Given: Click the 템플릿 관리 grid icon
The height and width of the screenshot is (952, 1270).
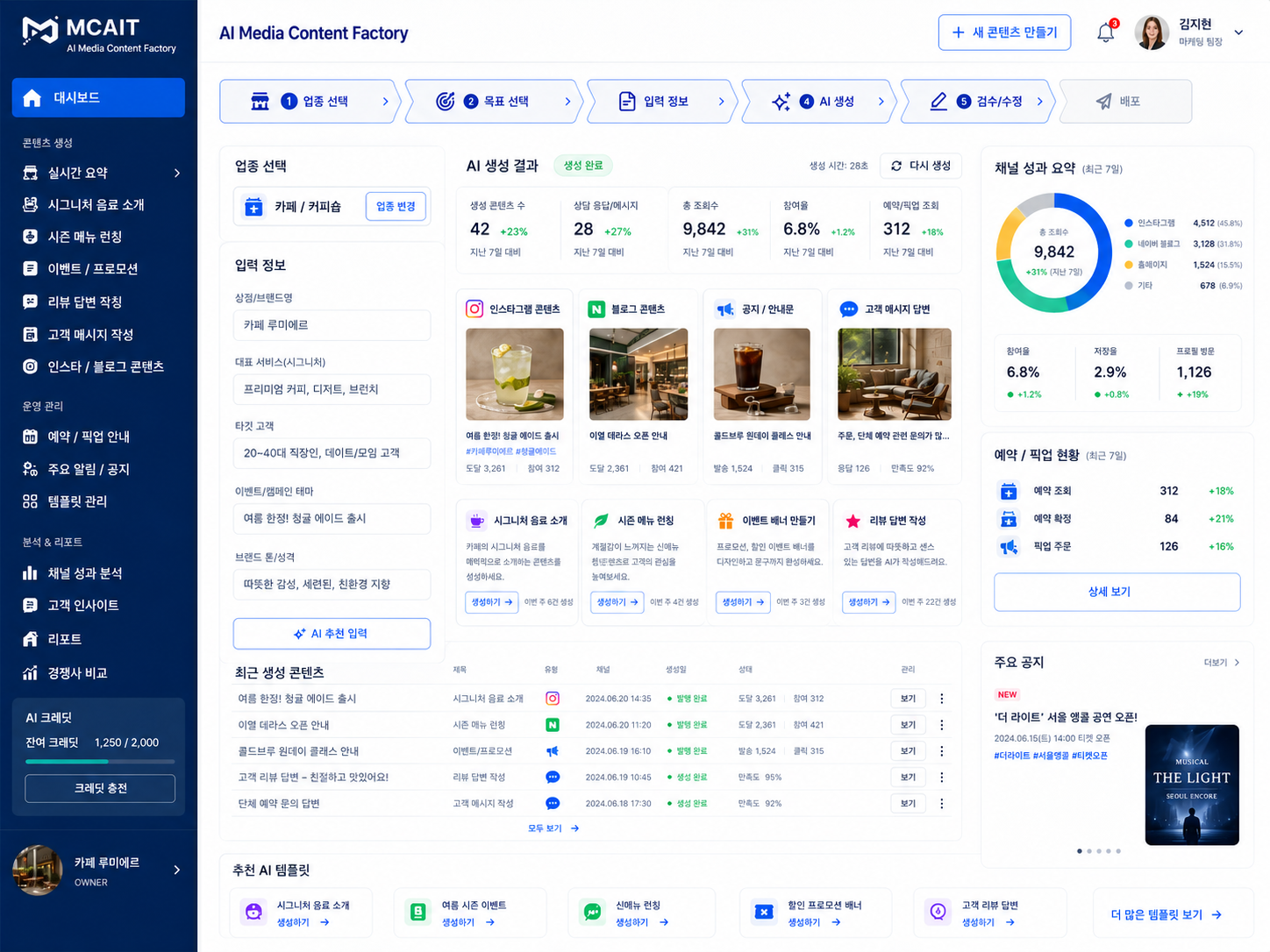Looking at the screenshot, I should tap(31, 501).
